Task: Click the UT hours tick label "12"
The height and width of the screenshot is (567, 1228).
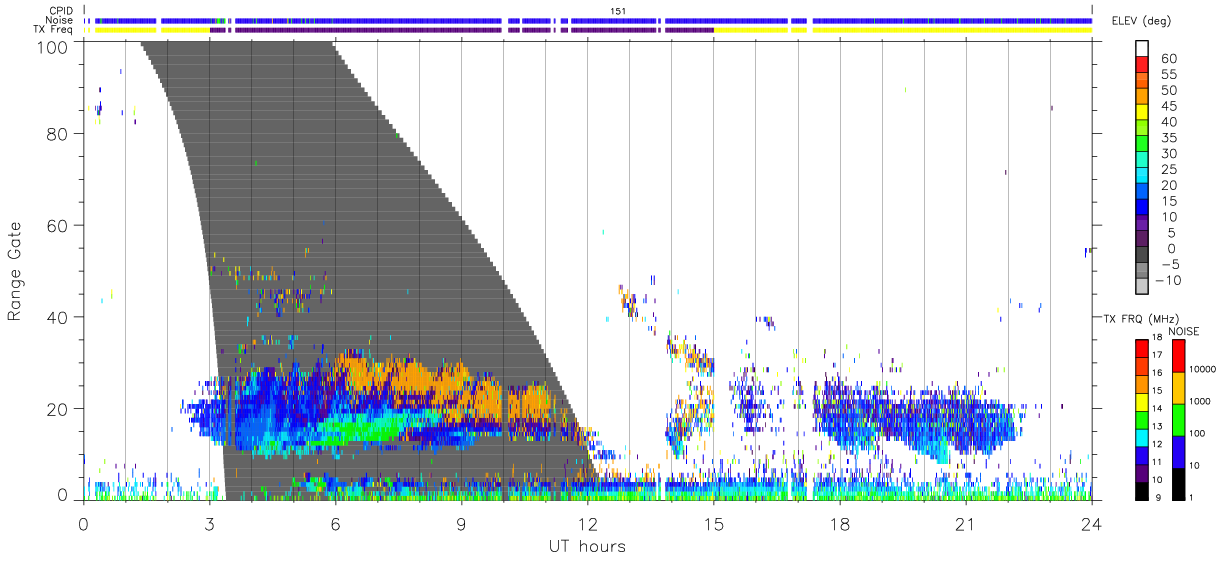Action: [587, 523]
